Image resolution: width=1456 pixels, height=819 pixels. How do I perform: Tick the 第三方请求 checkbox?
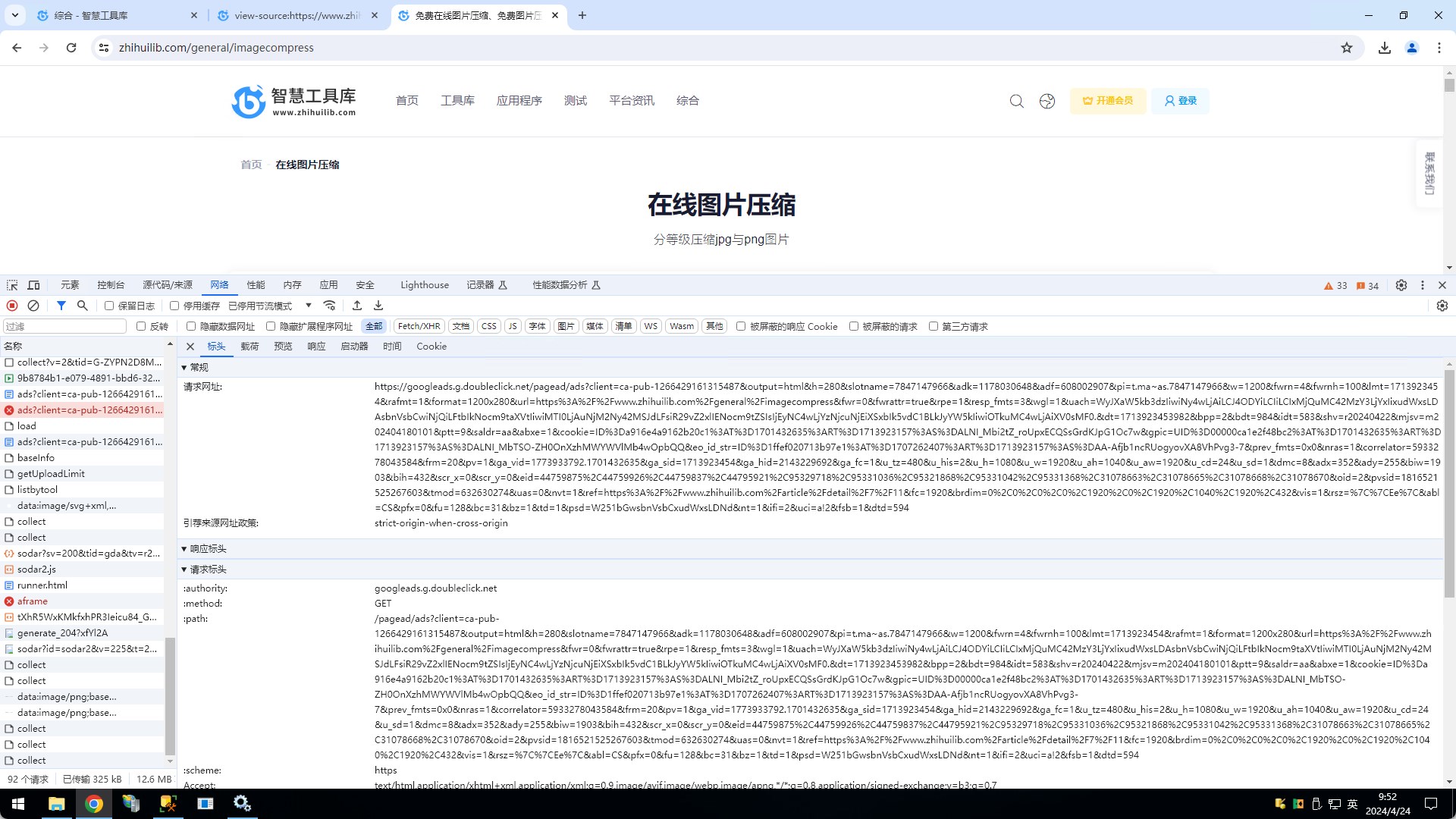tap(934, 326)
